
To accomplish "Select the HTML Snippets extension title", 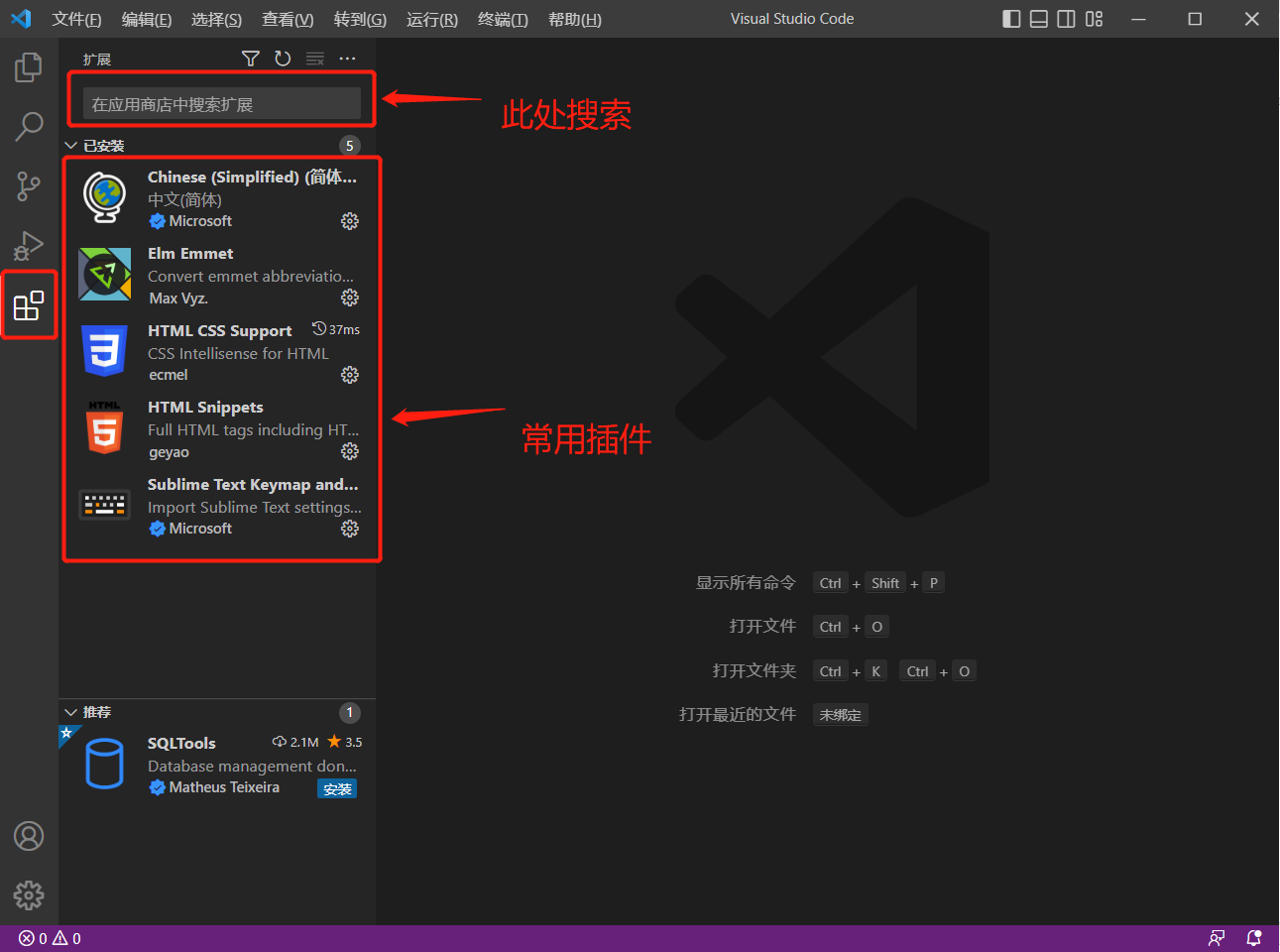I will click(205, 408).
